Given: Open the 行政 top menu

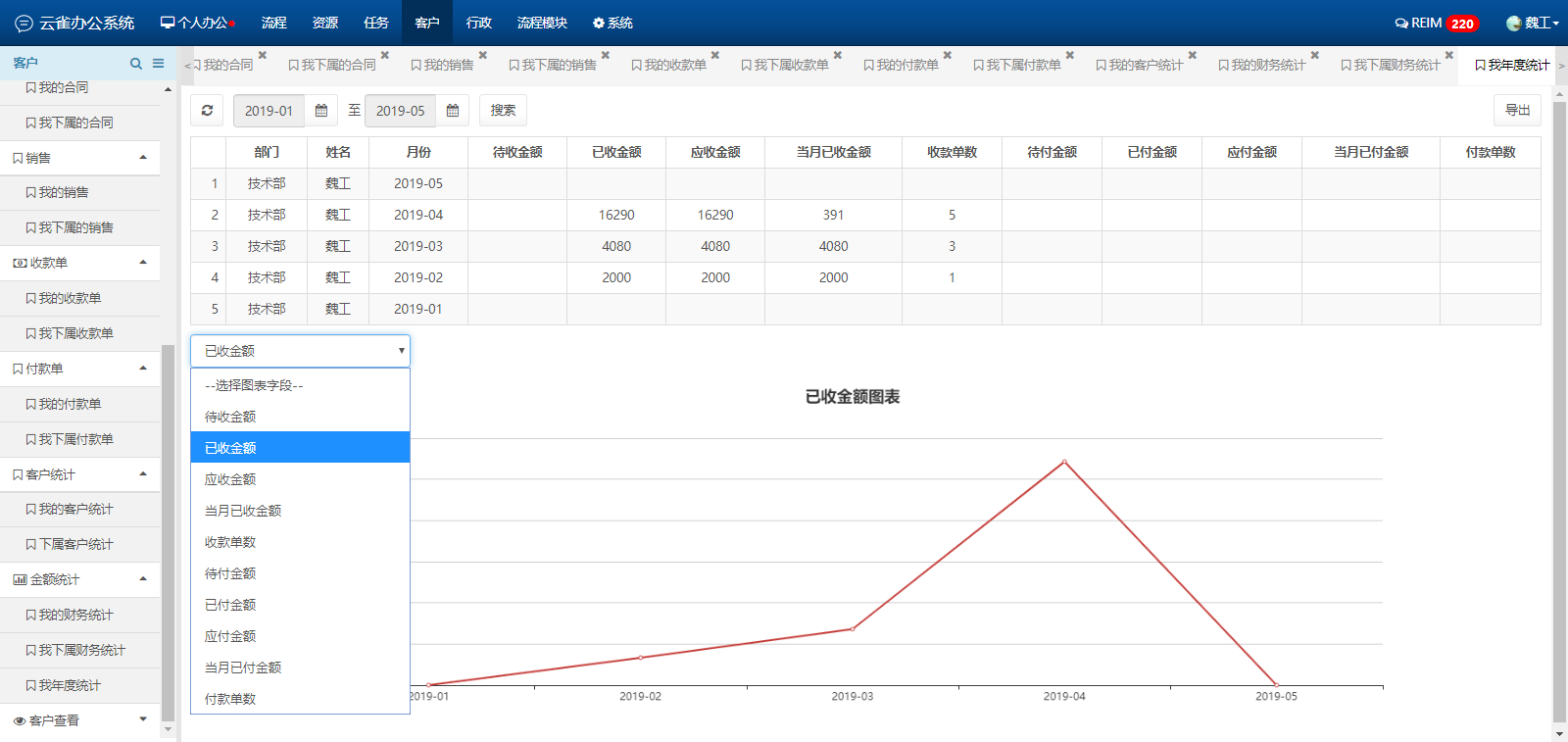Looking at the screenshot, I should (478, 24).
